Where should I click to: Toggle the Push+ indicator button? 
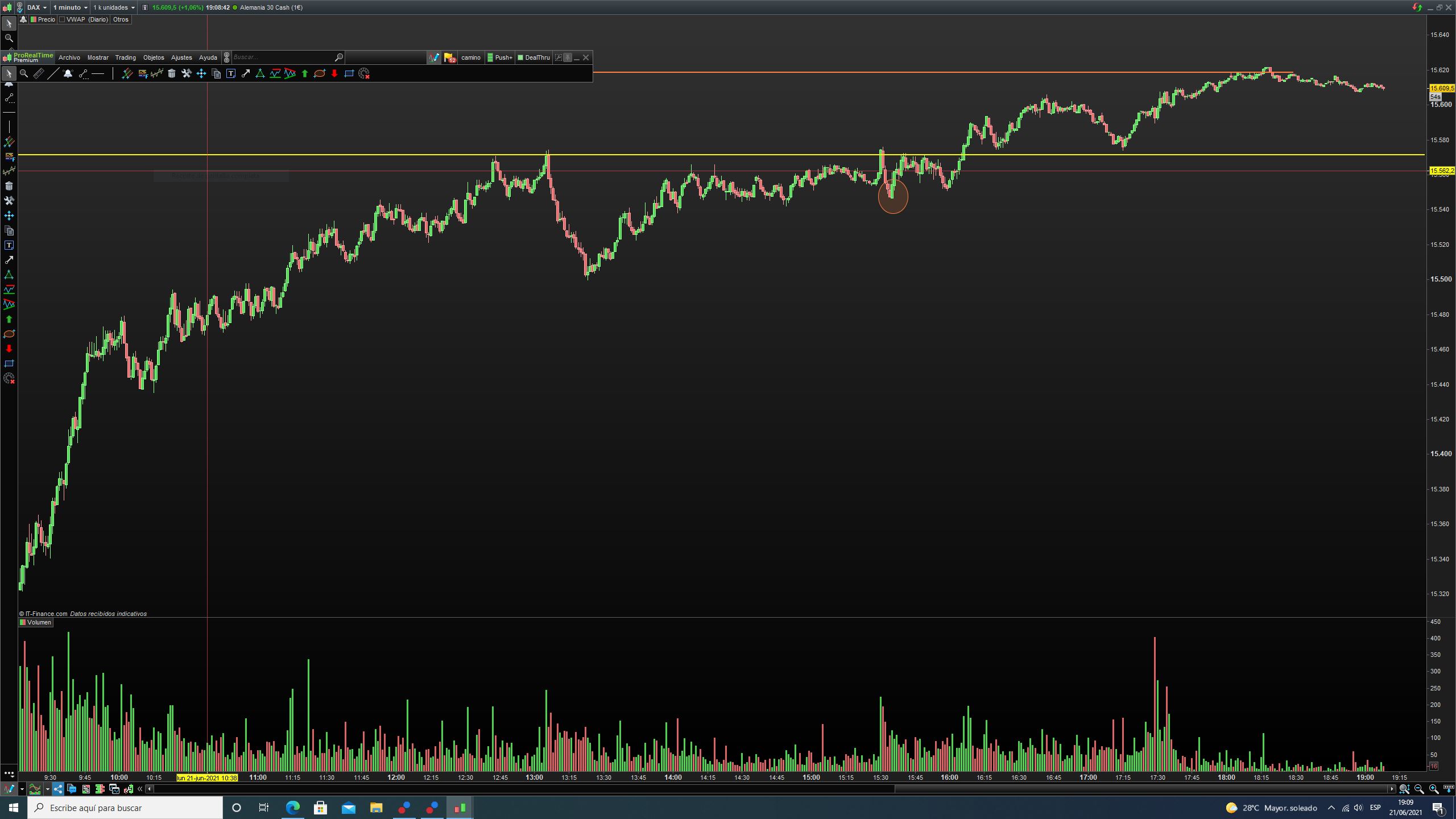500,57
